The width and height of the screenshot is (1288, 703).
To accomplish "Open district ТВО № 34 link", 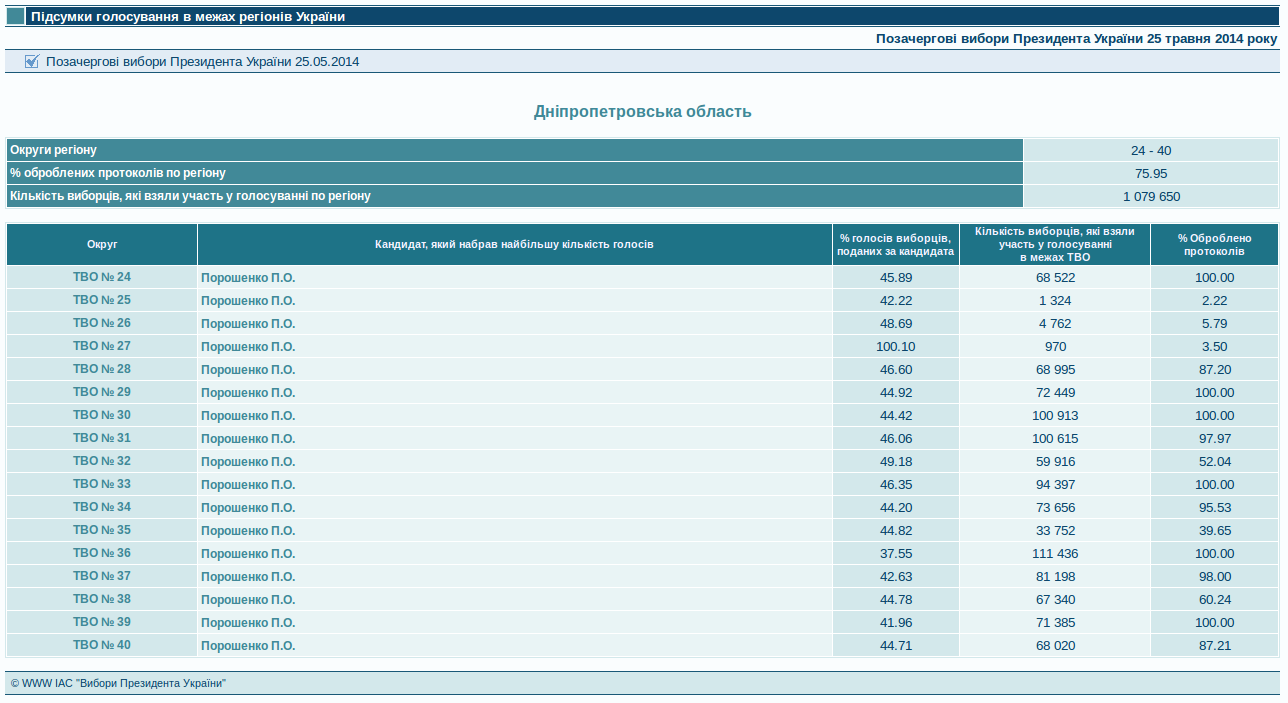I will 102,507.
